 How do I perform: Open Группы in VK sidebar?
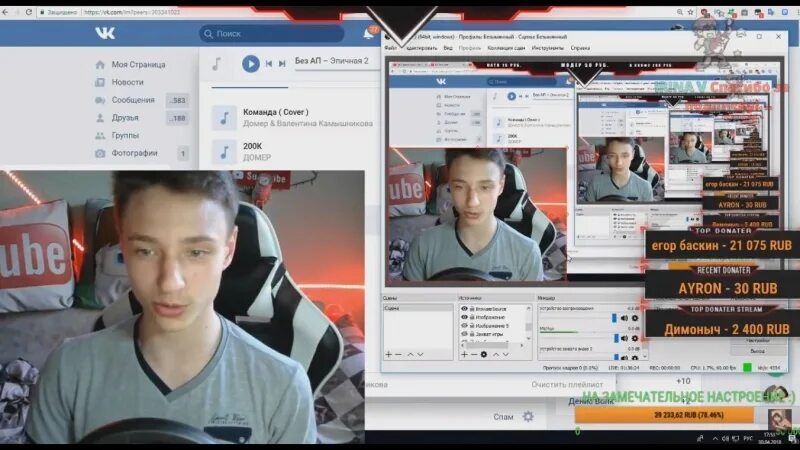(x=125, y=135)
